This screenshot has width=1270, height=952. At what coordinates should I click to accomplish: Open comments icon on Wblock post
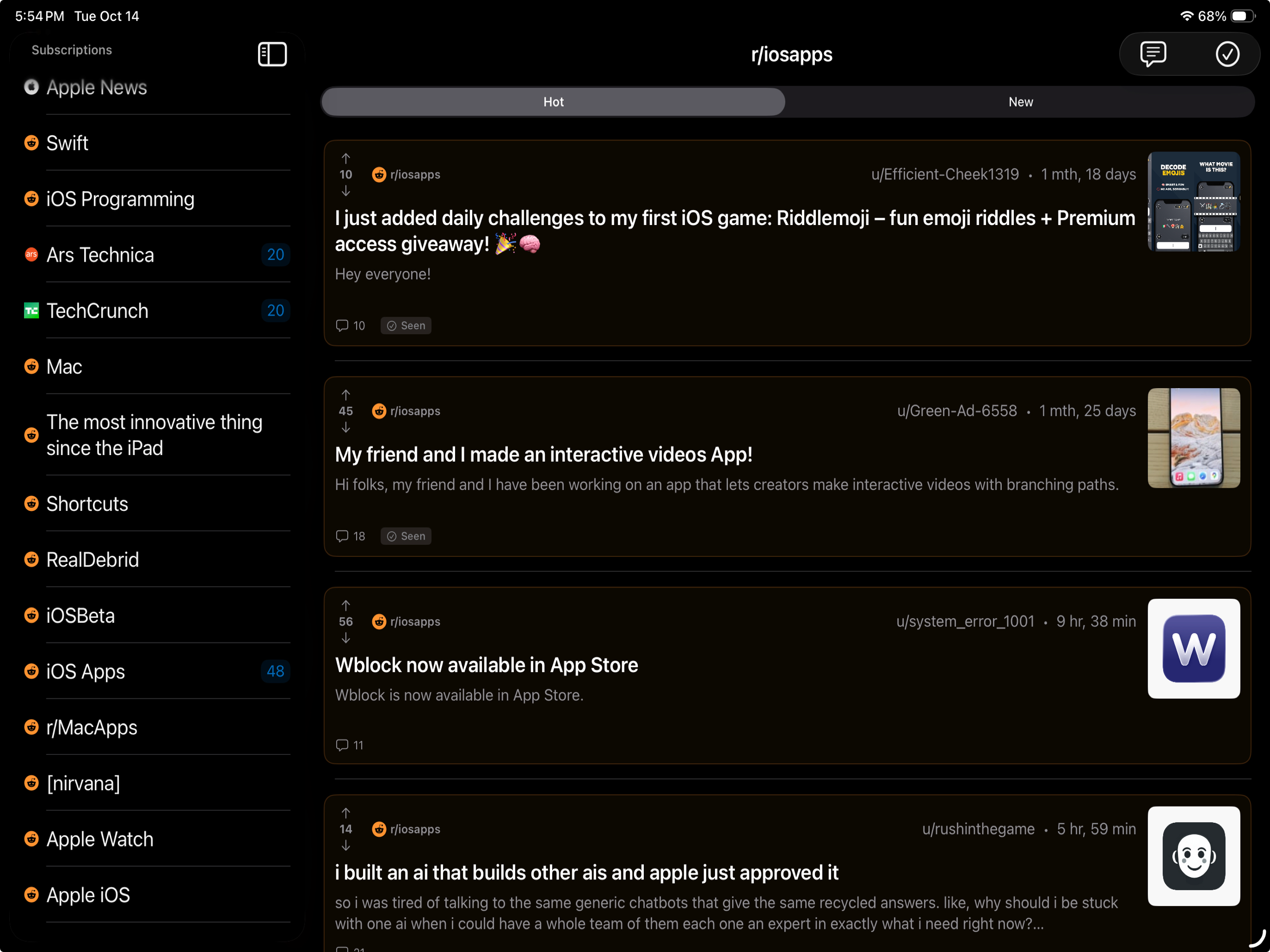point(342,745)
